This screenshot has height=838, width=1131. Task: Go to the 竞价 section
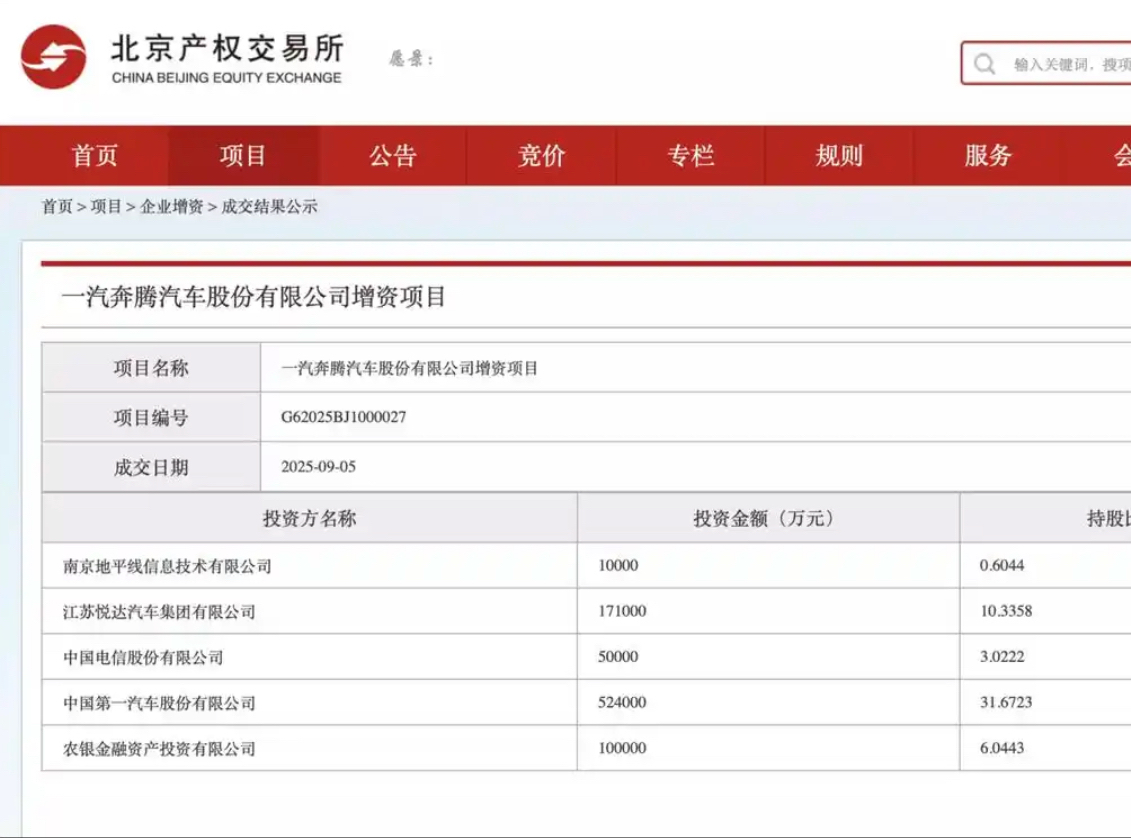click(541, 155)
